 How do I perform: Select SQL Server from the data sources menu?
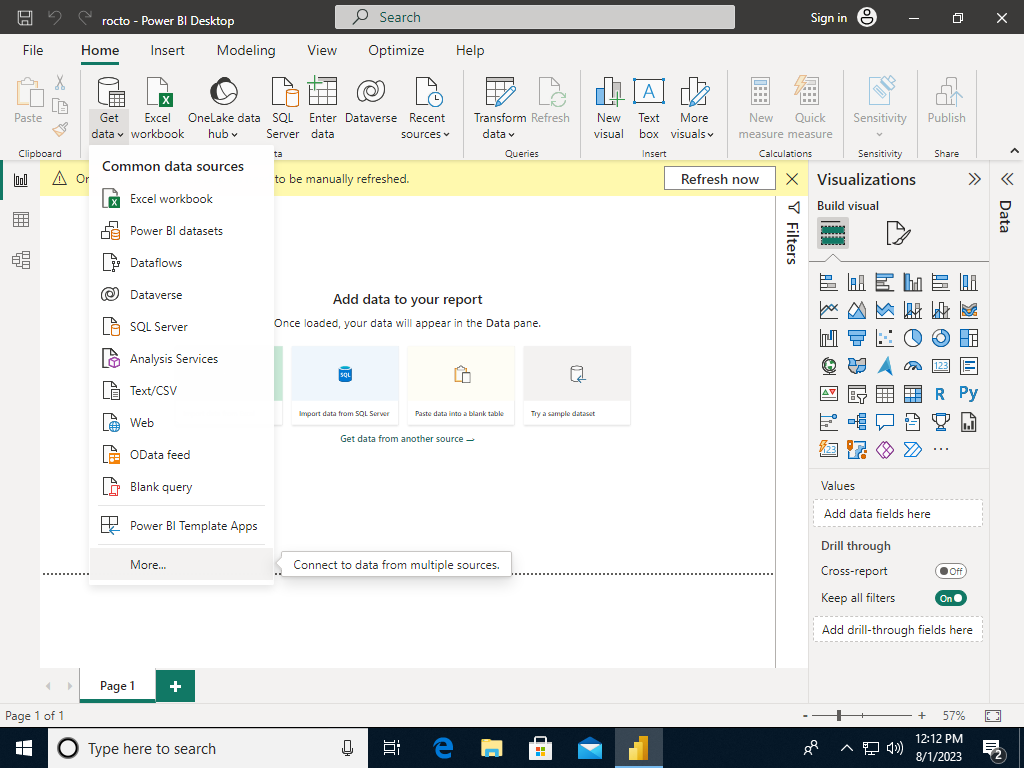[160, 326]
